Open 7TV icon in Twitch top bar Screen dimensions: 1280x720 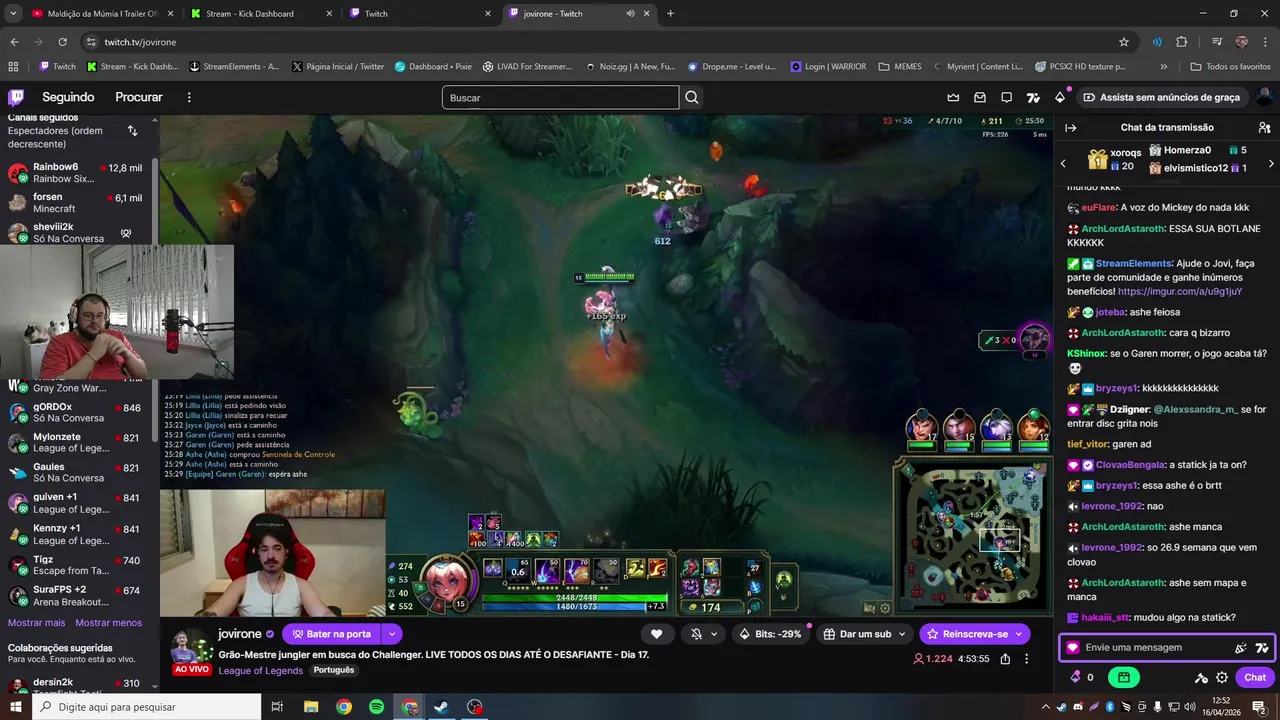(x=1033, y=97)
